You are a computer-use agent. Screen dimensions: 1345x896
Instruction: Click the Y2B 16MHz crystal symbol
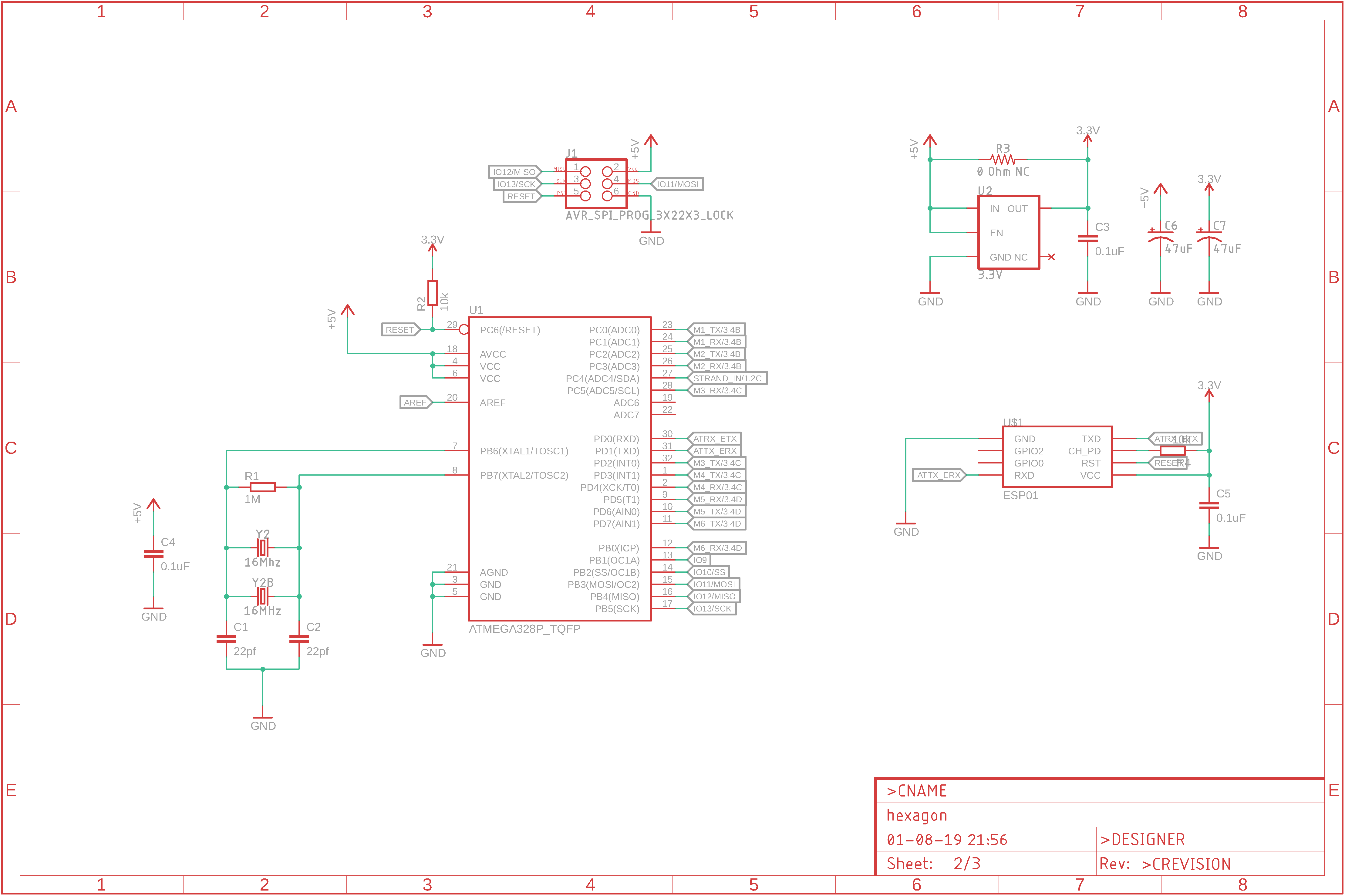(262, 597)
